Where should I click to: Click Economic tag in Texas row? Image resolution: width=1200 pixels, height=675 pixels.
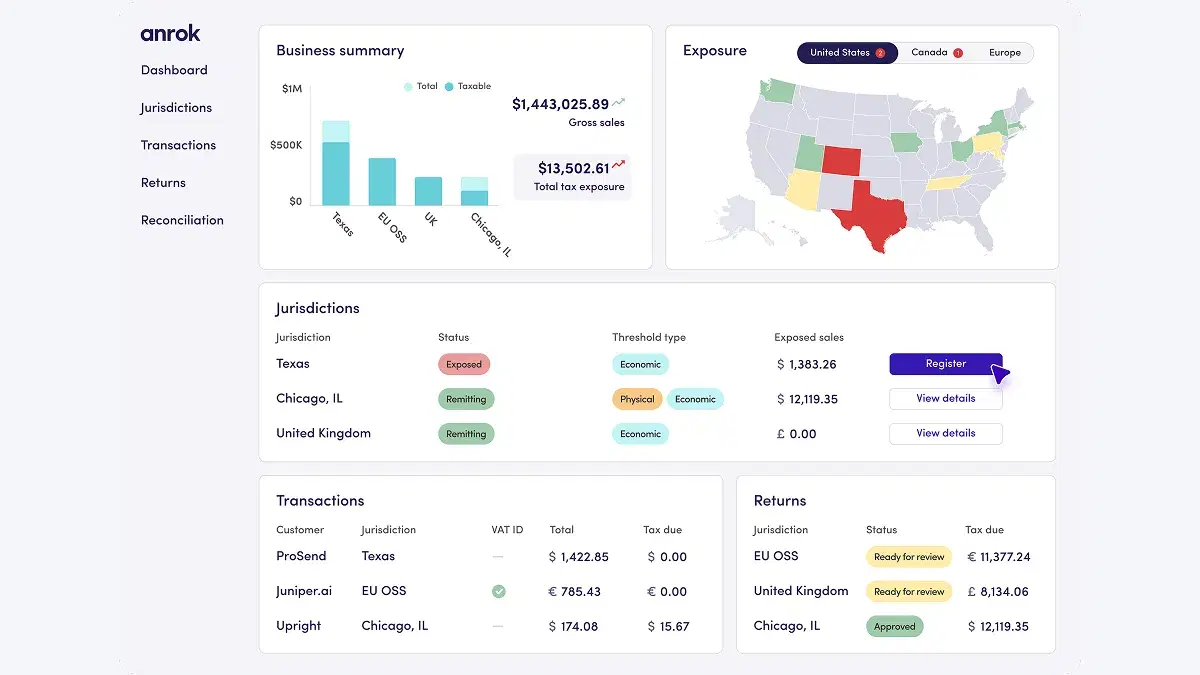[640, 365]
